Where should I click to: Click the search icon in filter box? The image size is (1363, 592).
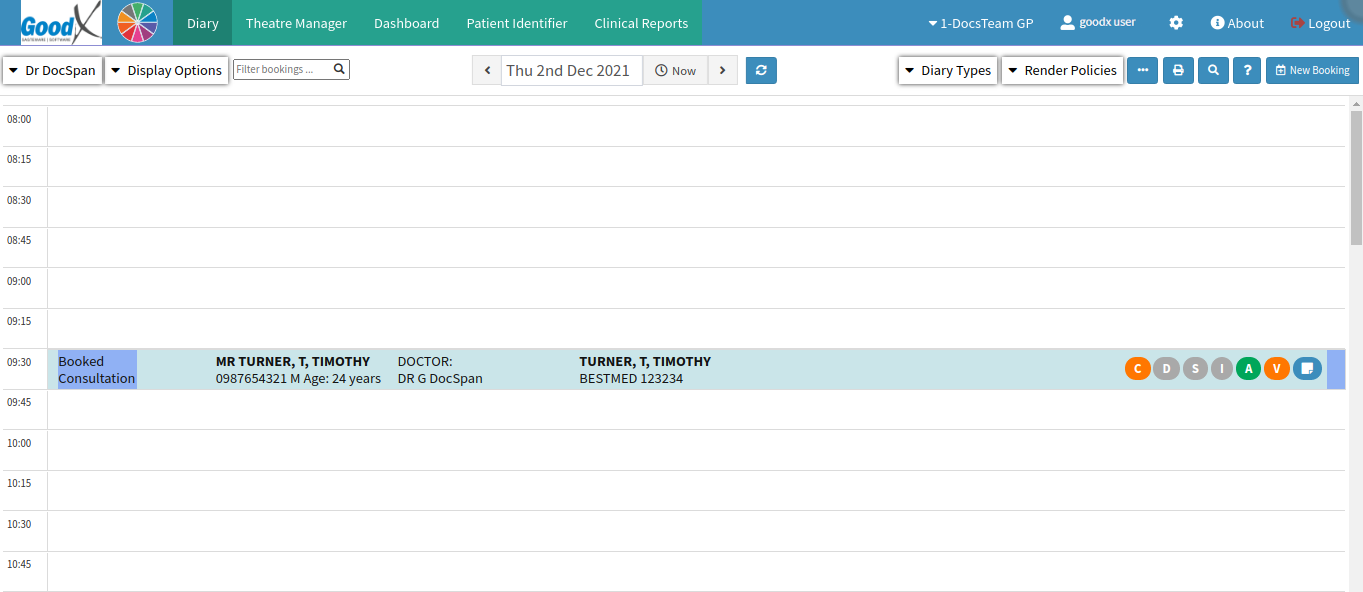339,69
